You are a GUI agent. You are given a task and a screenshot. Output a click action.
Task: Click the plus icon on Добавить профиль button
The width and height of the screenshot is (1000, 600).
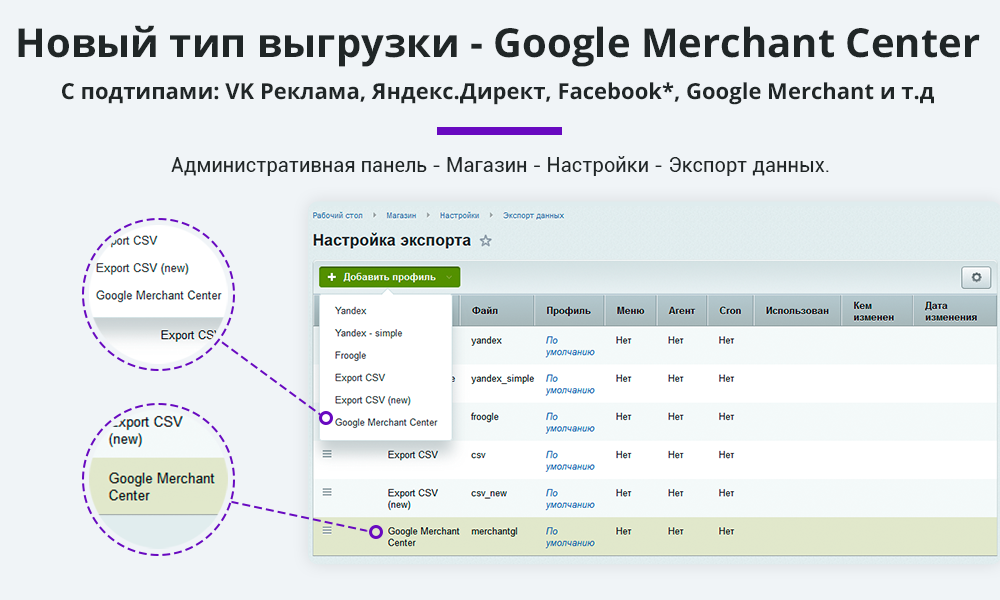331,277
